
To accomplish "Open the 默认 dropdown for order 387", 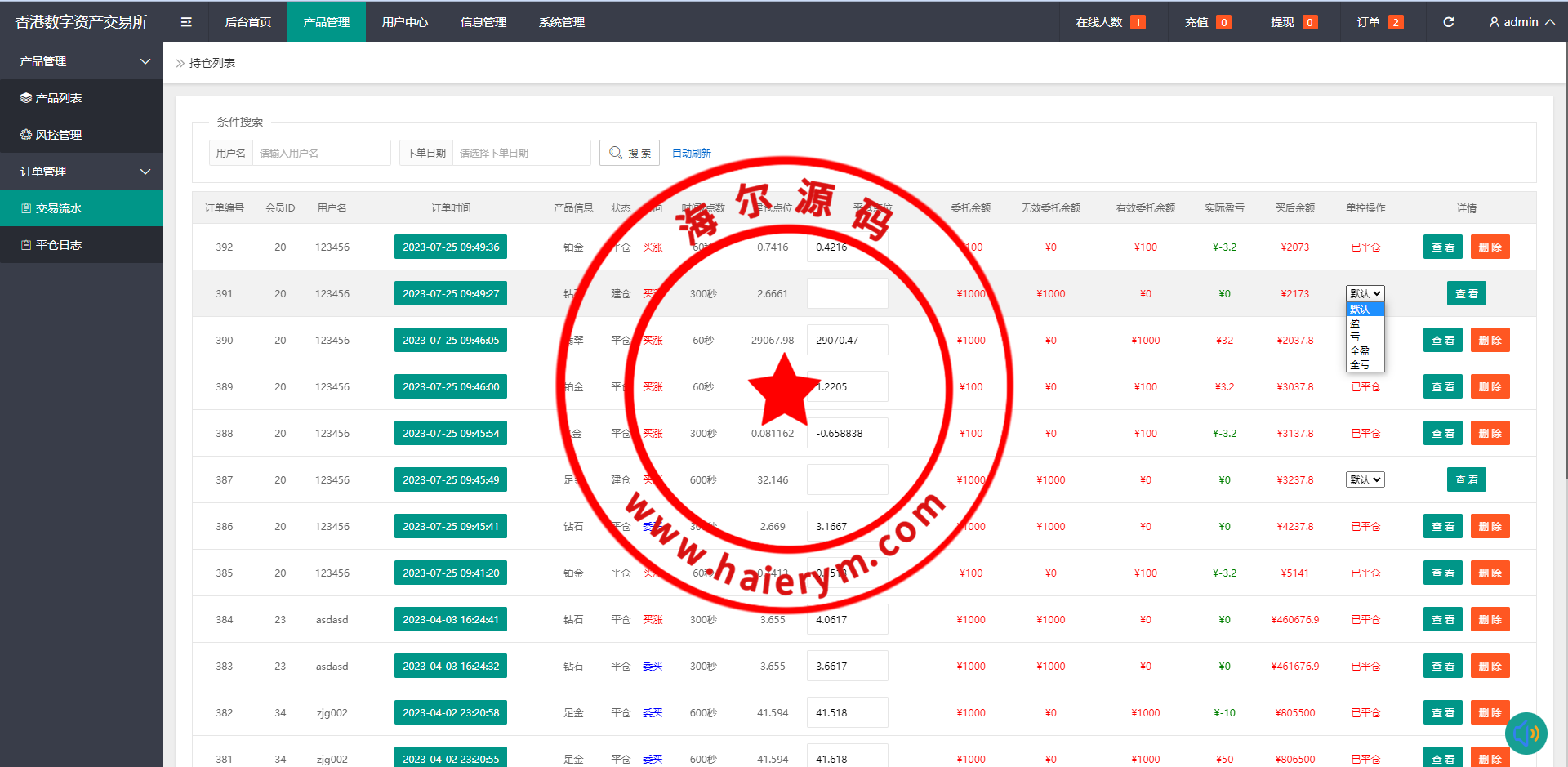I will [x=1365, y=480].
